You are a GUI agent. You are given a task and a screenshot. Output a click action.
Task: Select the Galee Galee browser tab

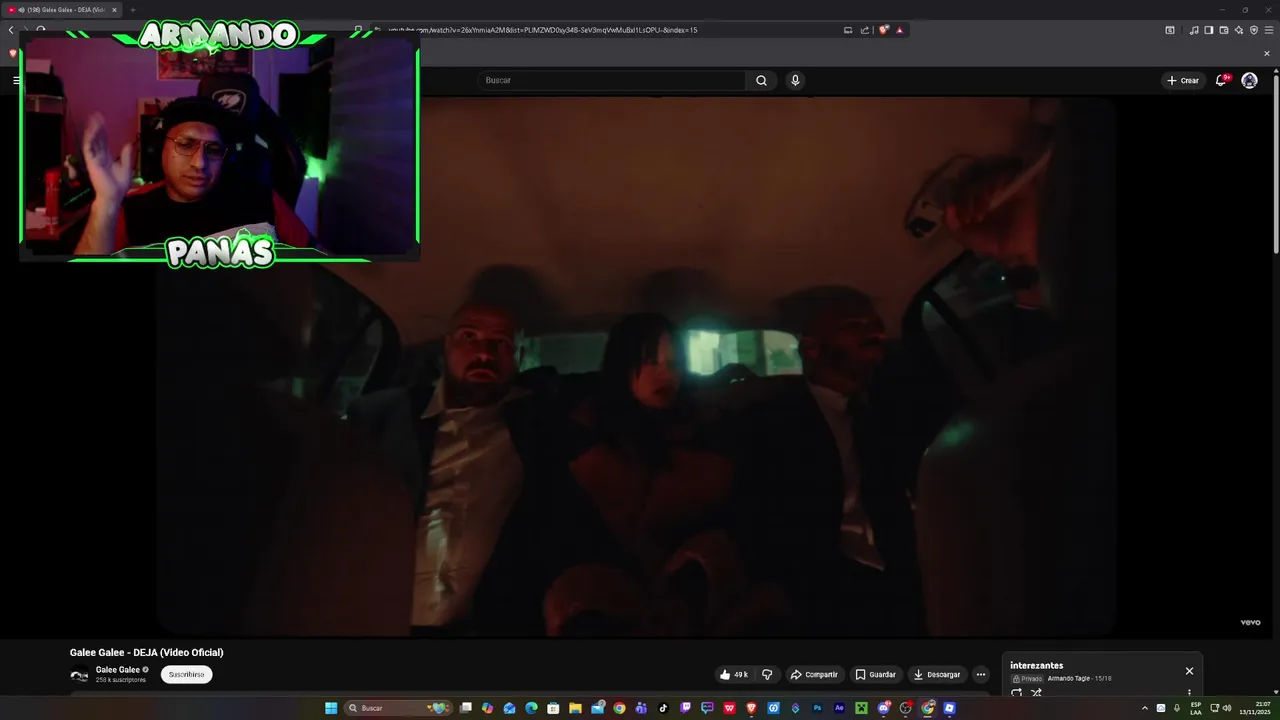[x=62, y=10]
